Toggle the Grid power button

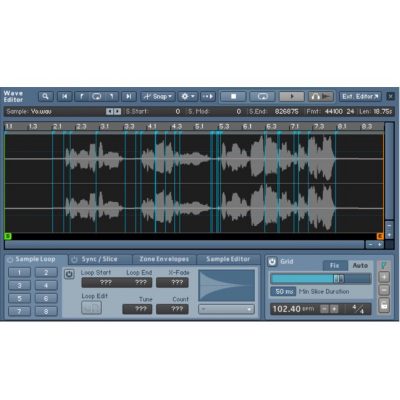point(272,262)
